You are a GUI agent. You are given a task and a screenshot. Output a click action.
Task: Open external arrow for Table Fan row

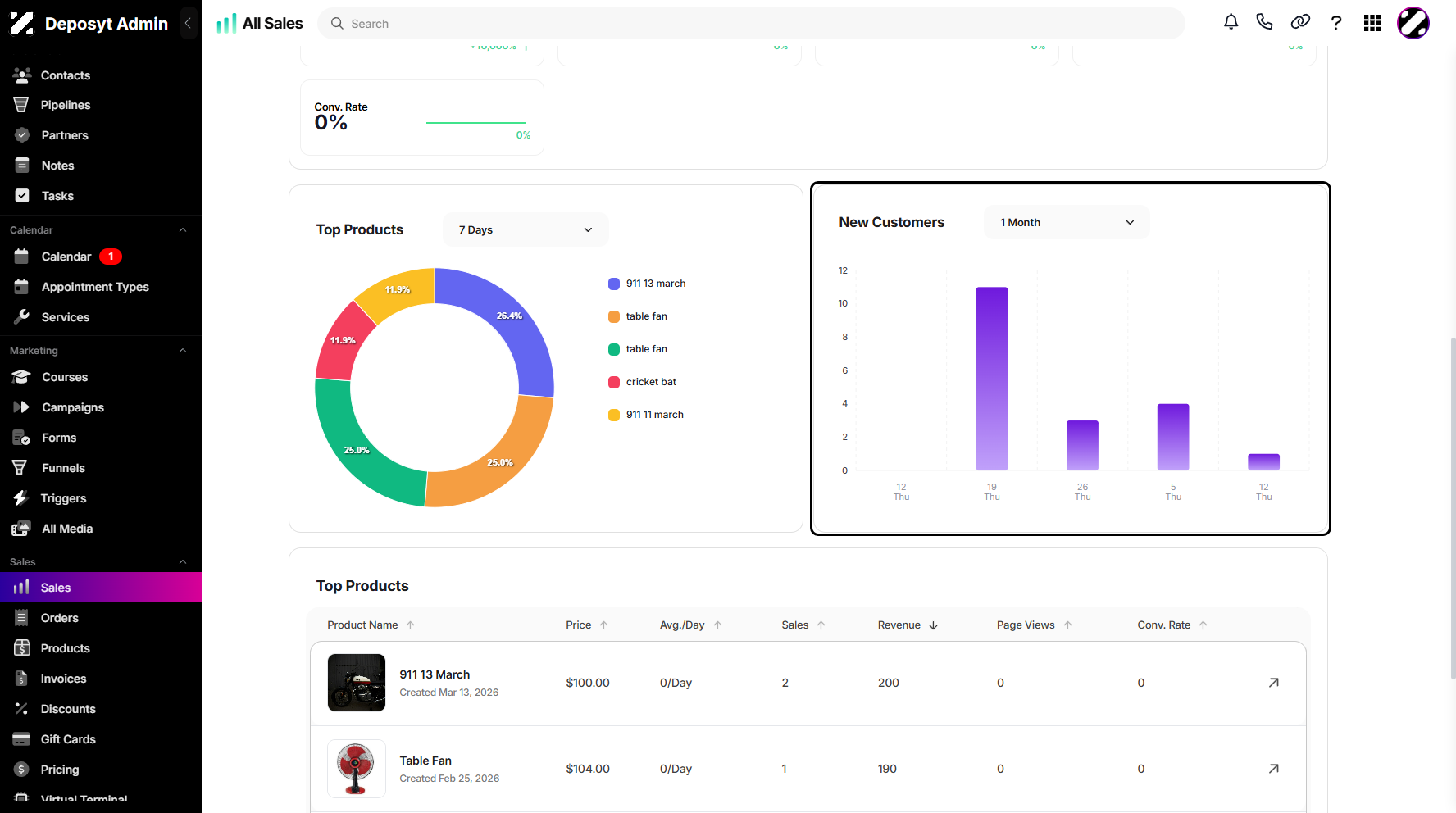pos(1274,769)
